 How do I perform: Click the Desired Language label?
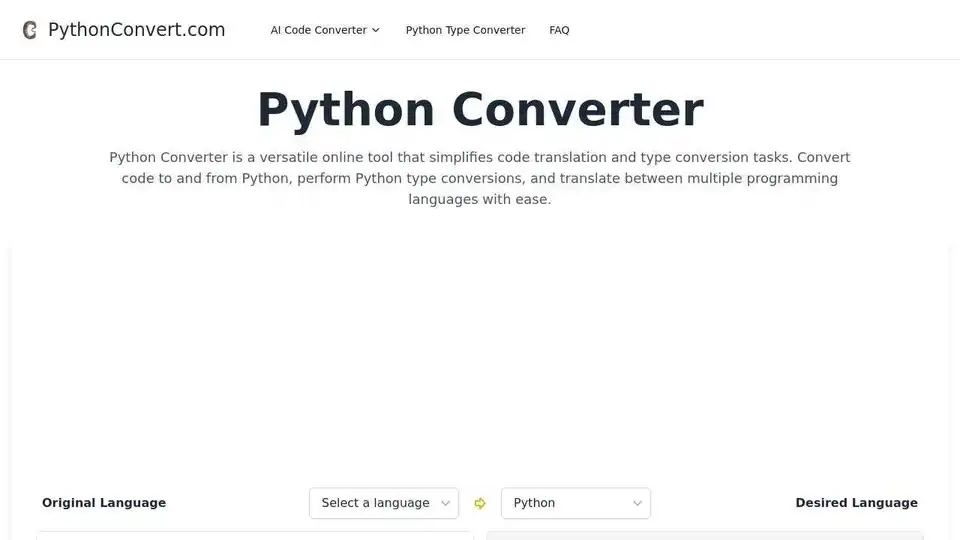(857, 503)
